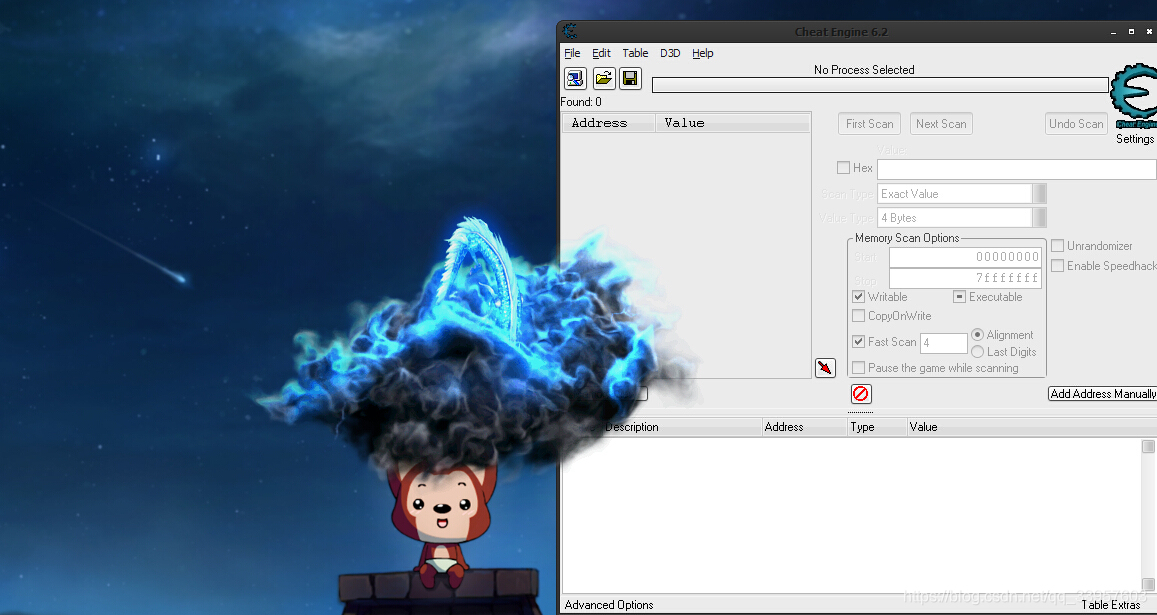Image resolution: width=1157 pixels, height=615 pixels.
Task: Click the Address column in address table
Action: (x=804, y=427)
